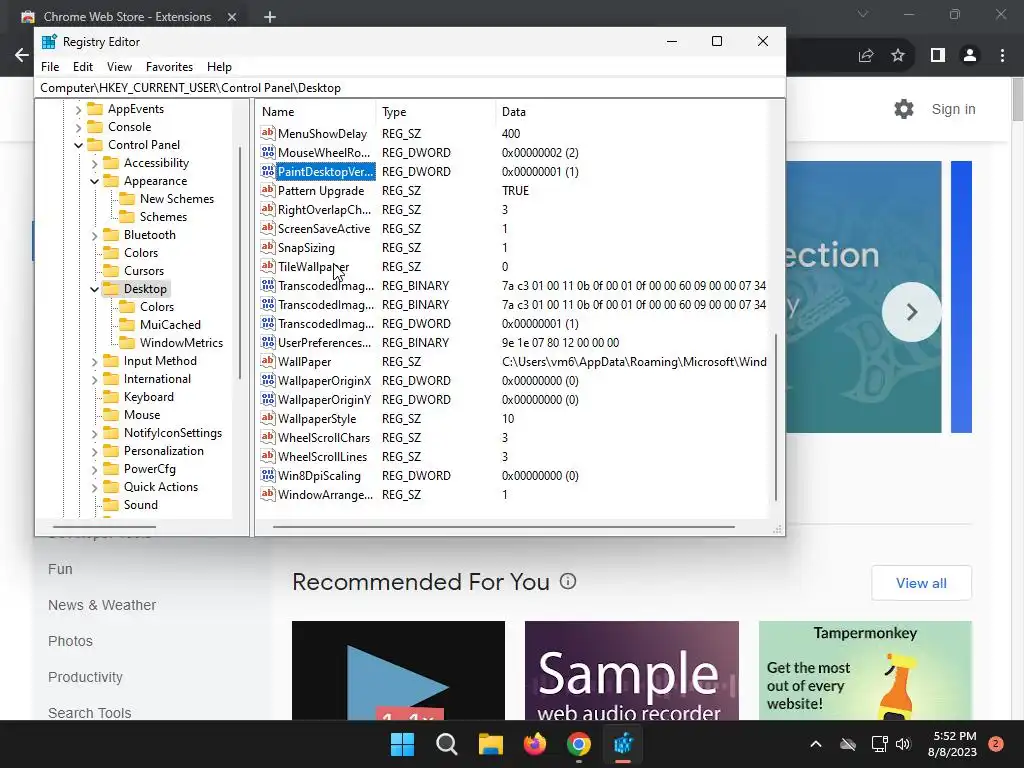1024x768 pixels.
Task: Click the DWORD icon of PaintDesktopVer... value
Action: pyautogui.click(x=268, y=171)
